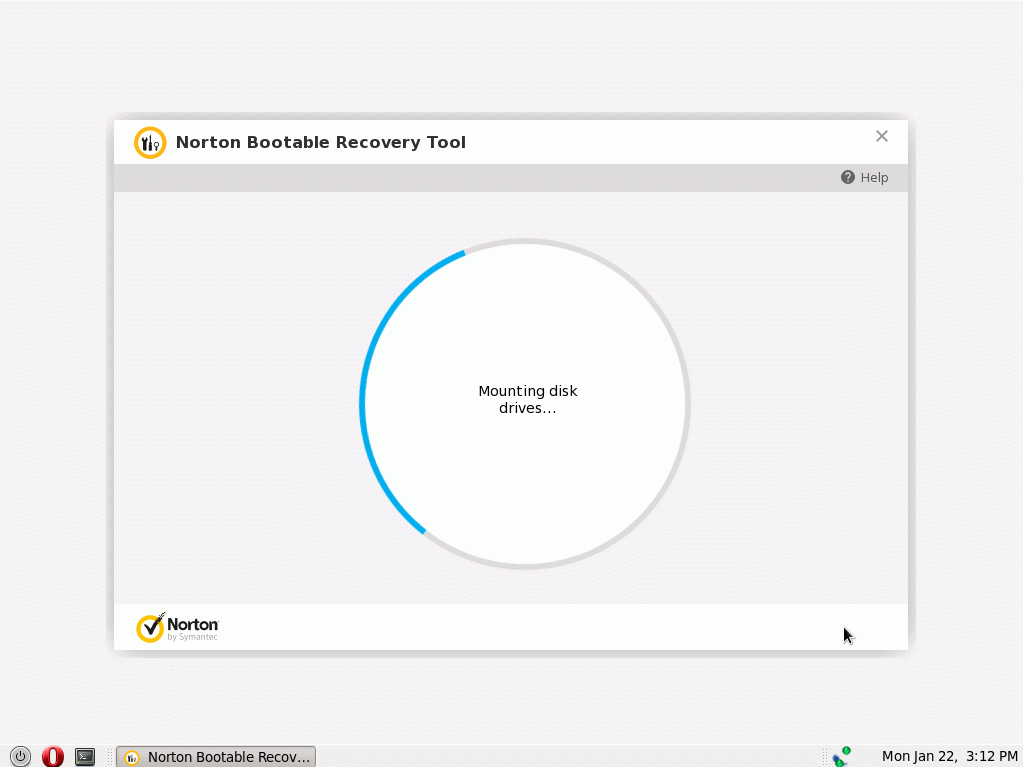The height and width of the screenshot is (767, 1023).
Task: Open the terminal from the taskbar
Action: point(85,757)
